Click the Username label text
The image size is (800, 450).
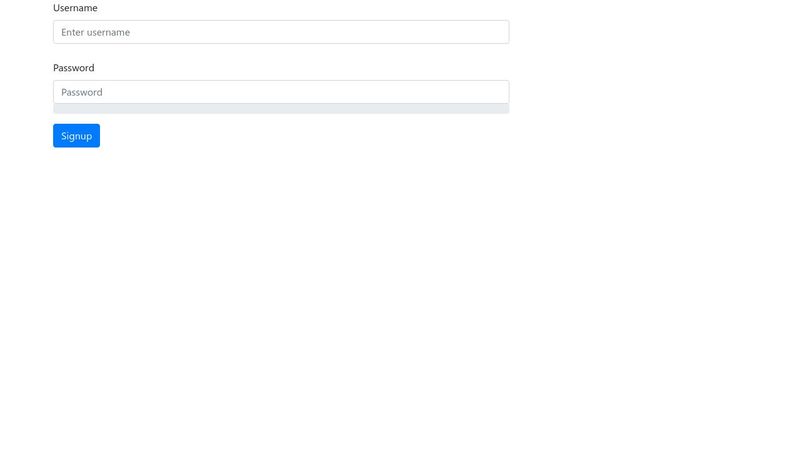pos(75,8)
